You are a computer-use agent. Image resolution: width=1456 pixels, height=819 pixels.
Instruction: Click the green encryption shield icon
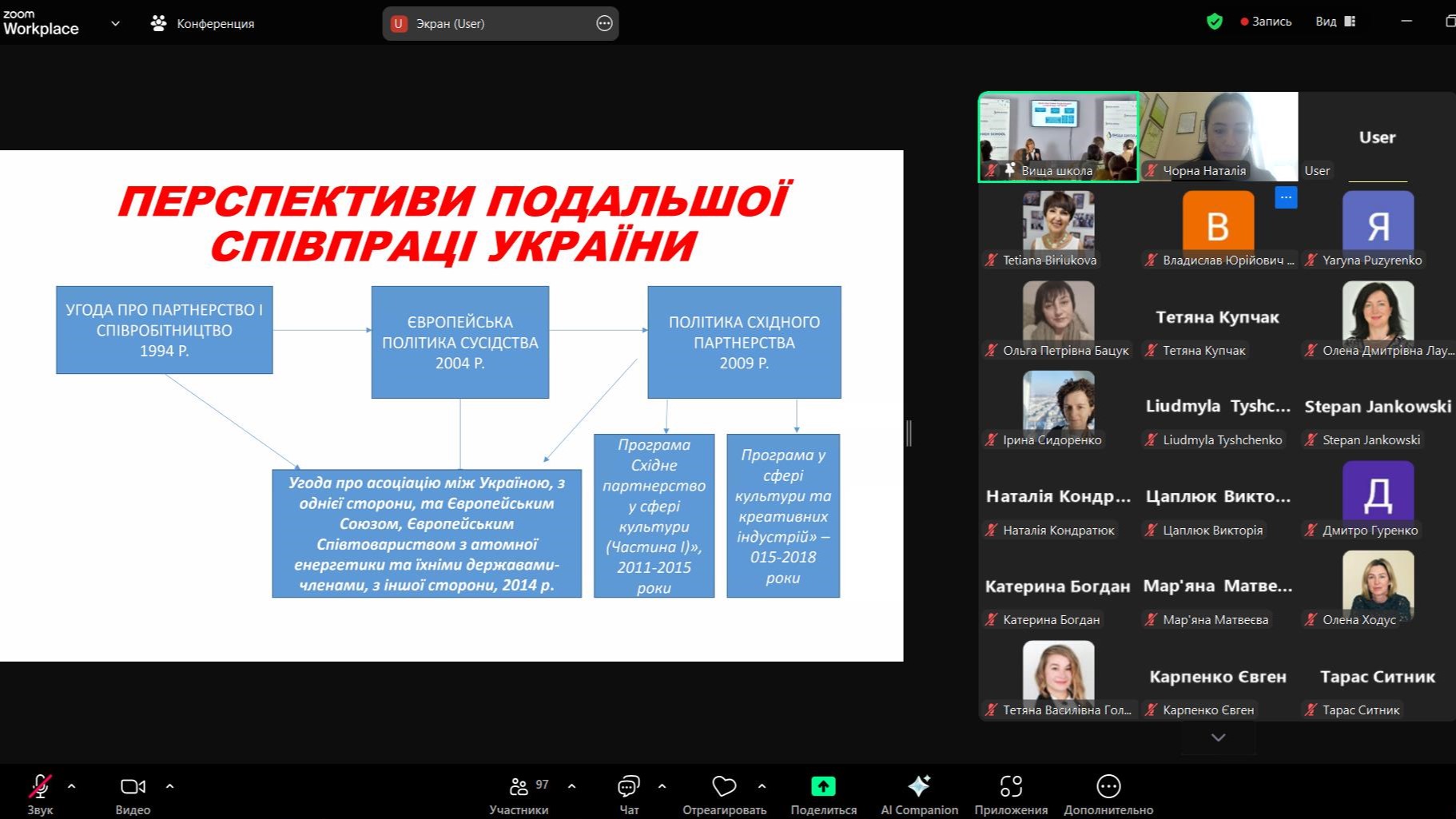1215,22
